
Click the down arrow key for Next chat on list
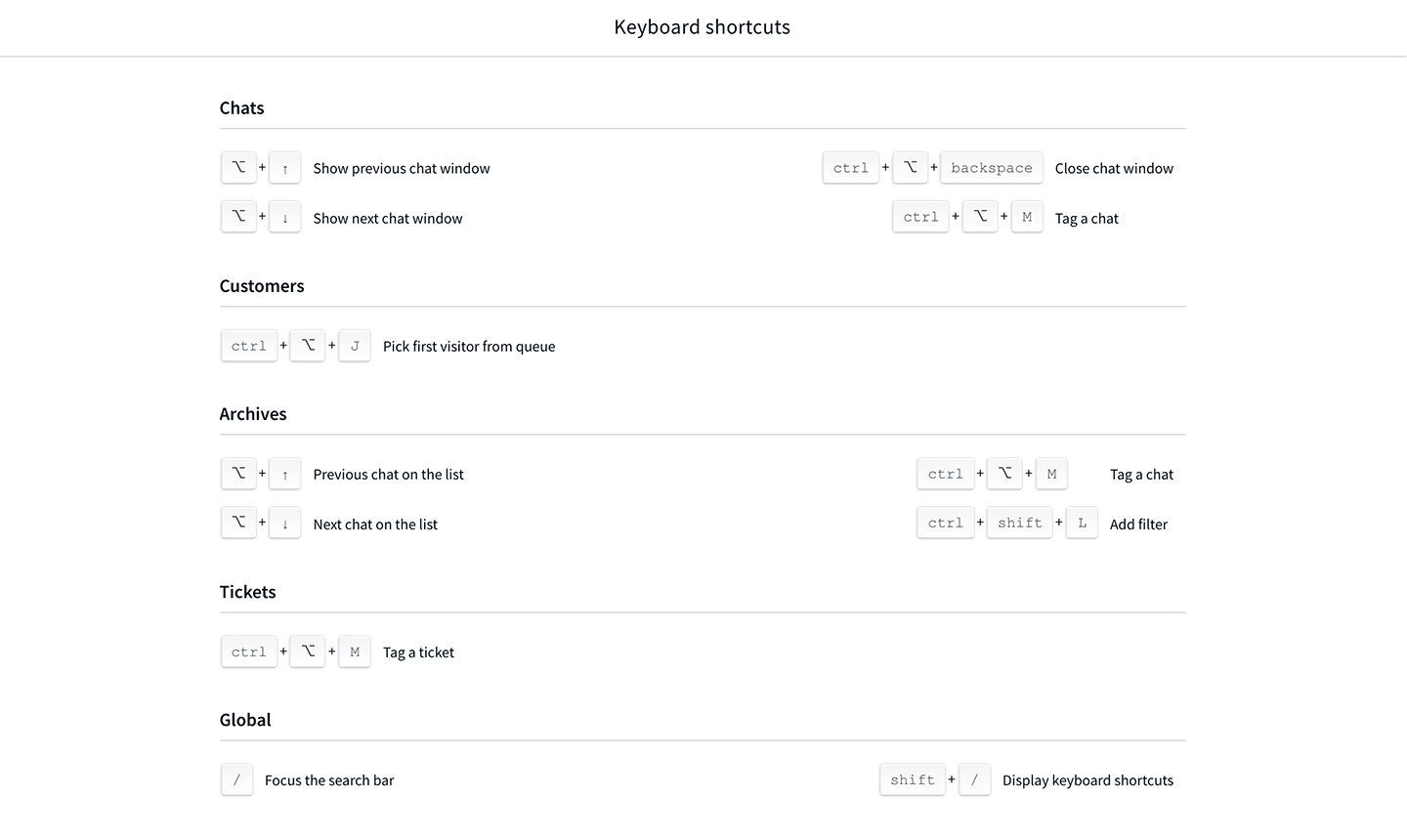click(x=284, y=523)
